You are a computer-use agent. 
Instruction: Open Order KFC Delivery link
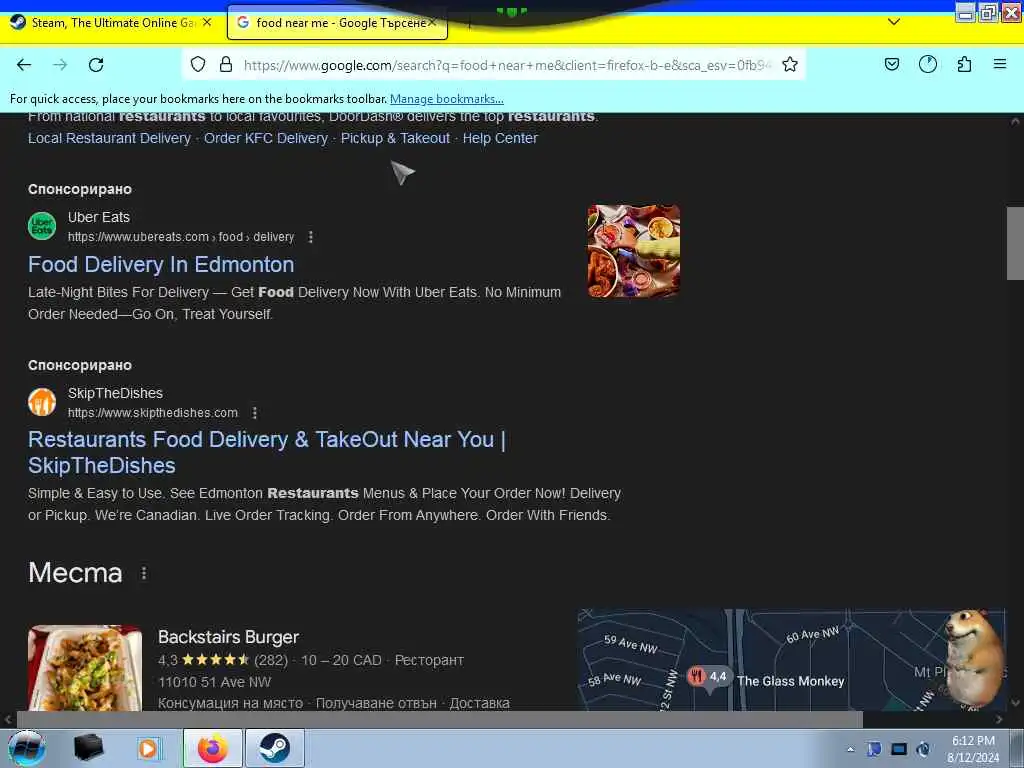[x=266, y=138]
